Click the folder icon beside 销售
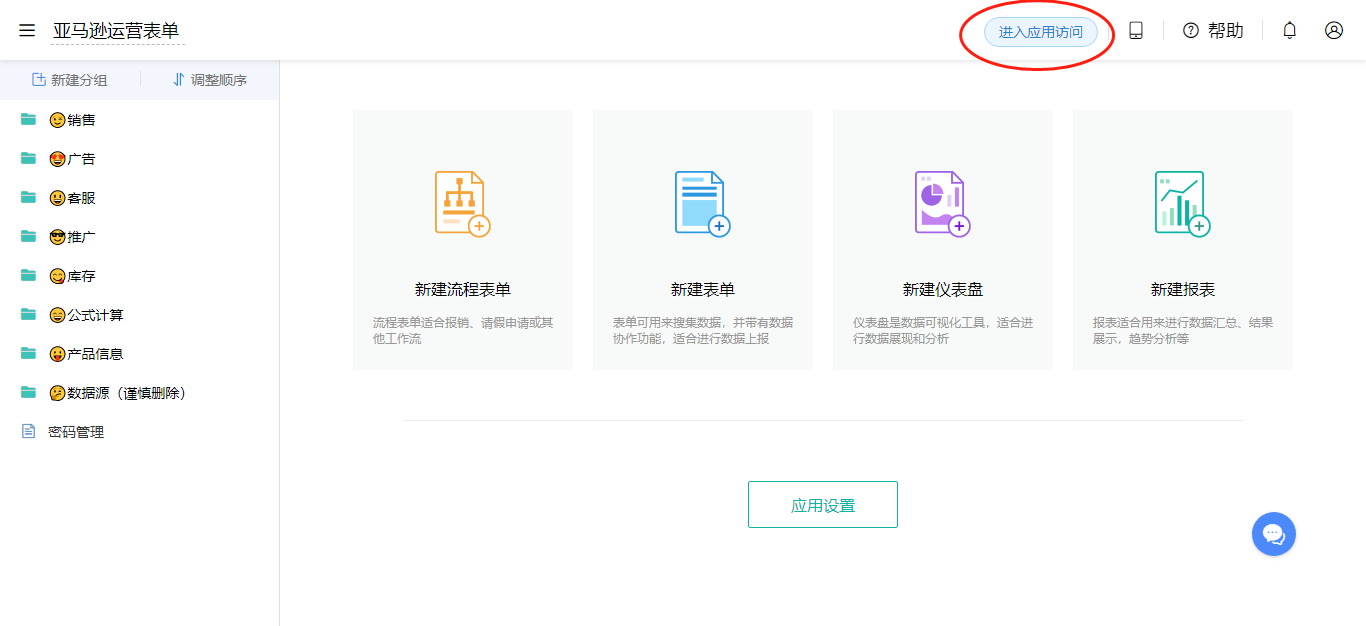Screen dimensions: 1366x626 click(x=29, y=120)
